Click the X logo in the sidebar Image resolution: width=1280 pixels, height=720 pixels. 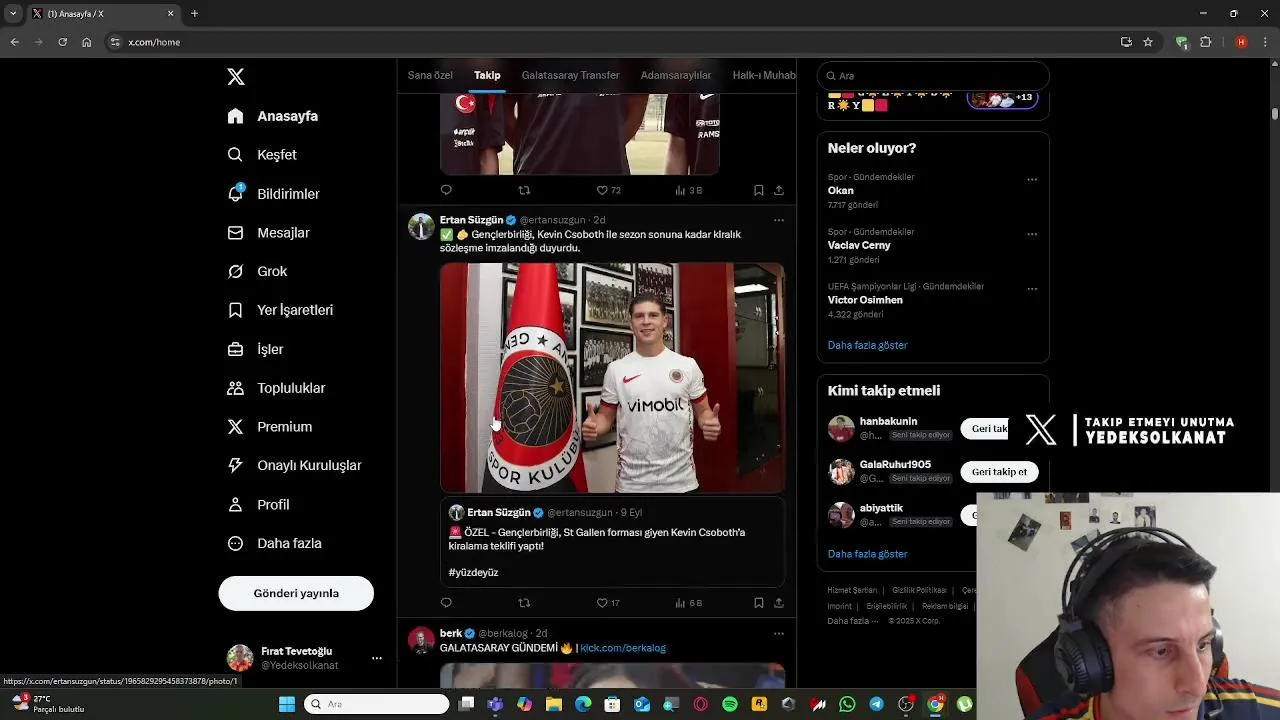point(236,77)
